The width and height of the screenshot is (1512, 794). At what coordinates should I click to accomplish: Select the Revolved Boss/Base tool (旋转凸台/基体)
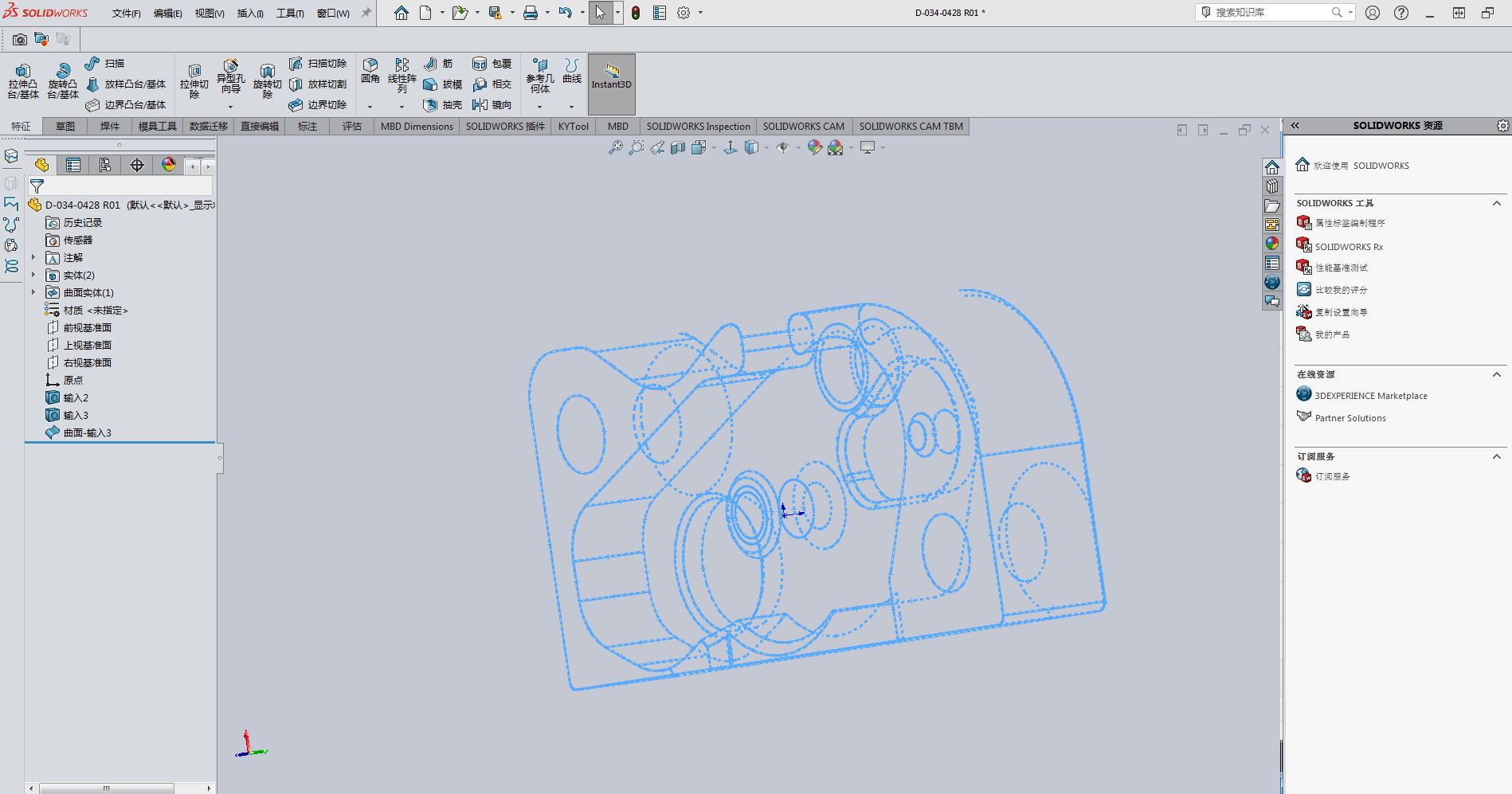(63, 81)
